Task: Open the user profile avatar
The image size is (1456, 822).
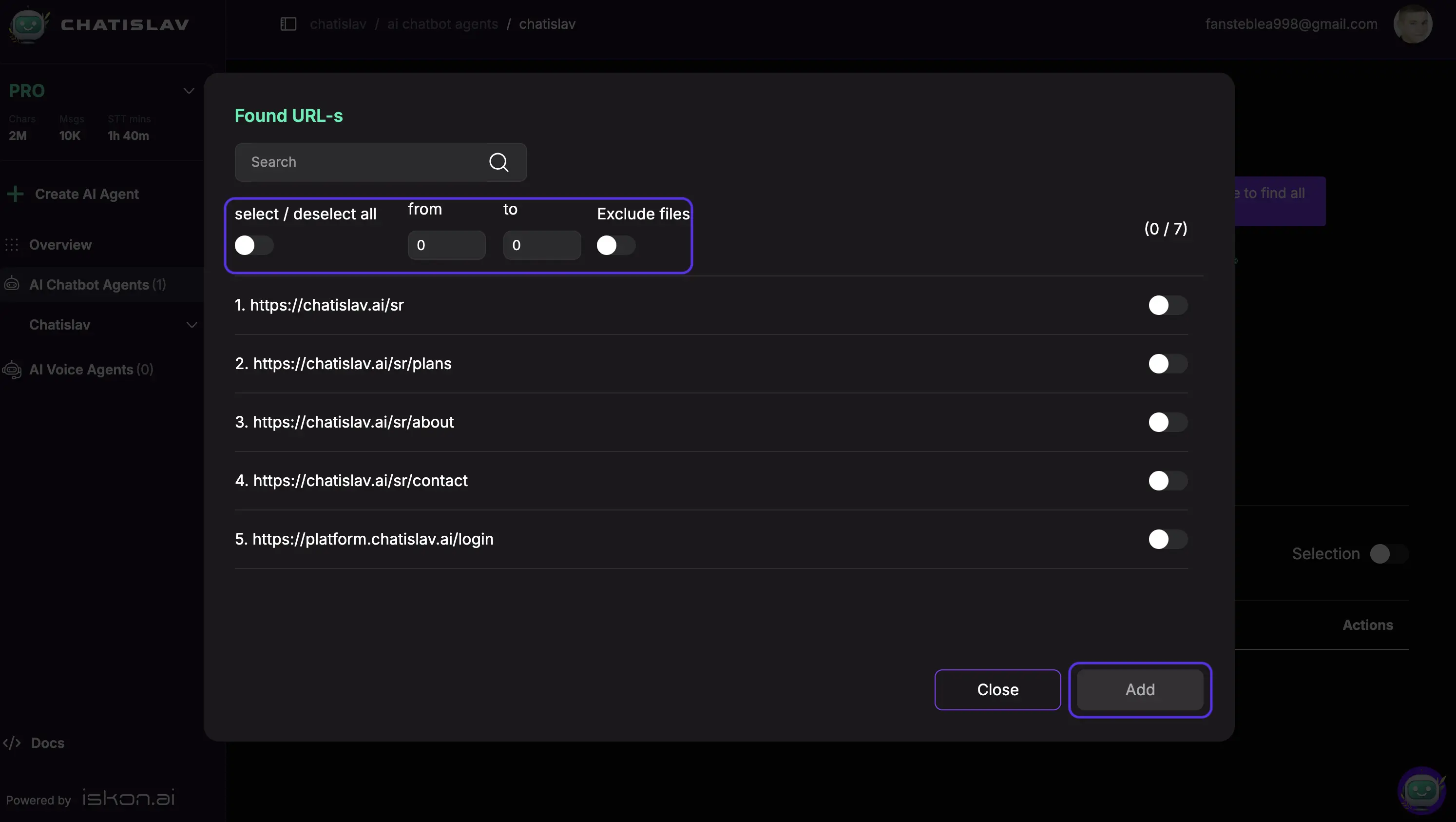Action: coord(1413,24)
